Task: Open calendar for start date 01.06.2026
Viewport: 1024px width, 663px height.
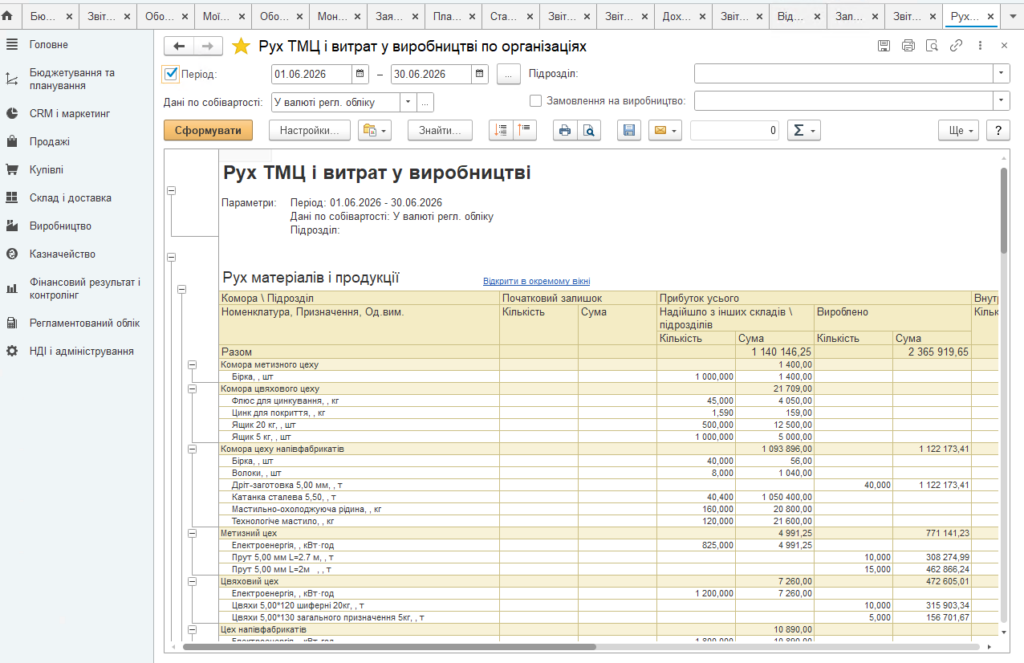Action: pyautogui.click(x=360, y=74)
